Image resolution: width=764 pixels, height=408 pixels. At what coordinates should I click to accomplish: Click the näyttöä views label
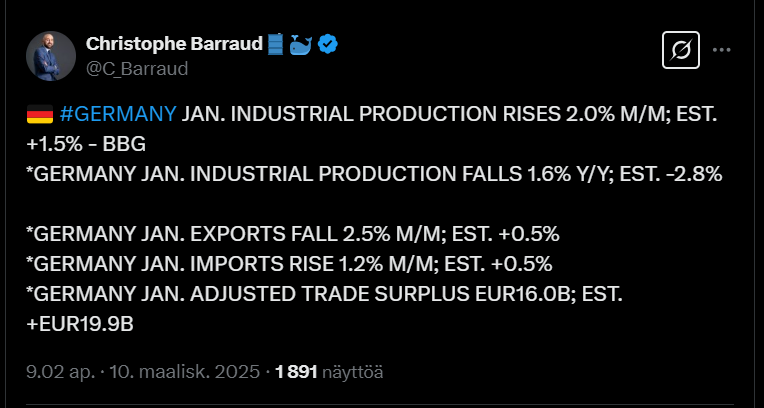353,371
